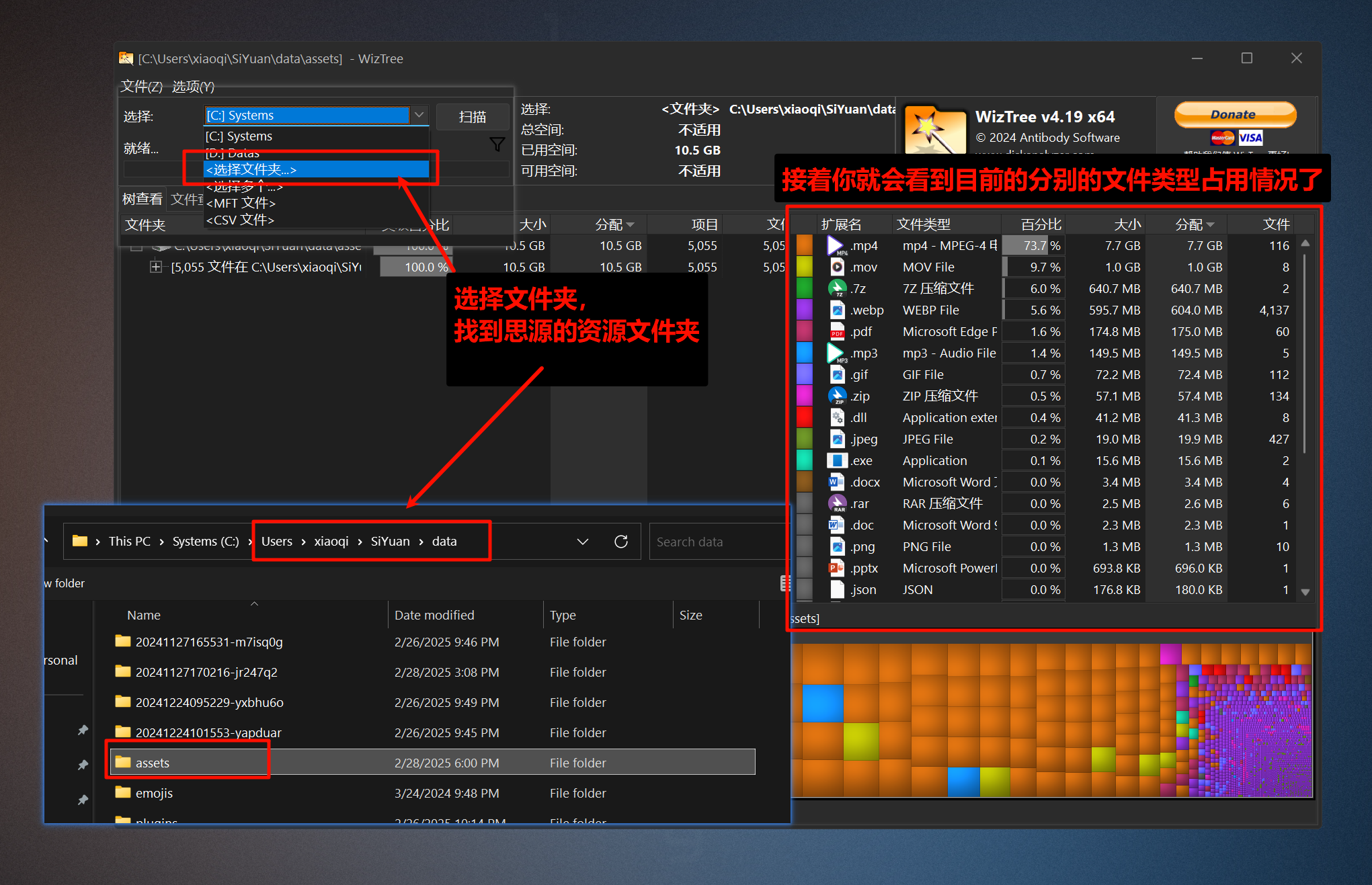Click the Donate button
Screen dimensions: 1372x885
pyautogui.click(x=1234, y=115)
